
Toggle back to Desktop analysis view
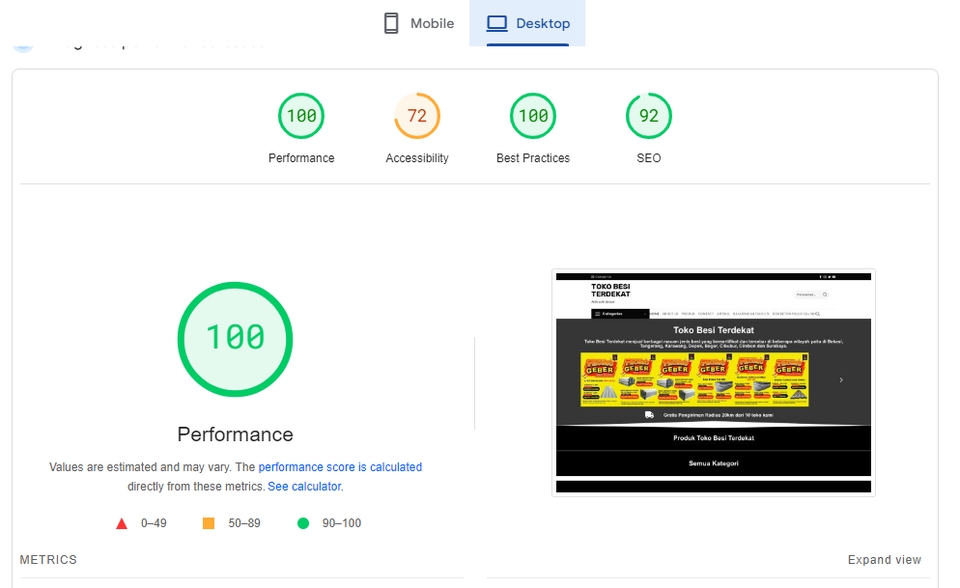point(527,22)
